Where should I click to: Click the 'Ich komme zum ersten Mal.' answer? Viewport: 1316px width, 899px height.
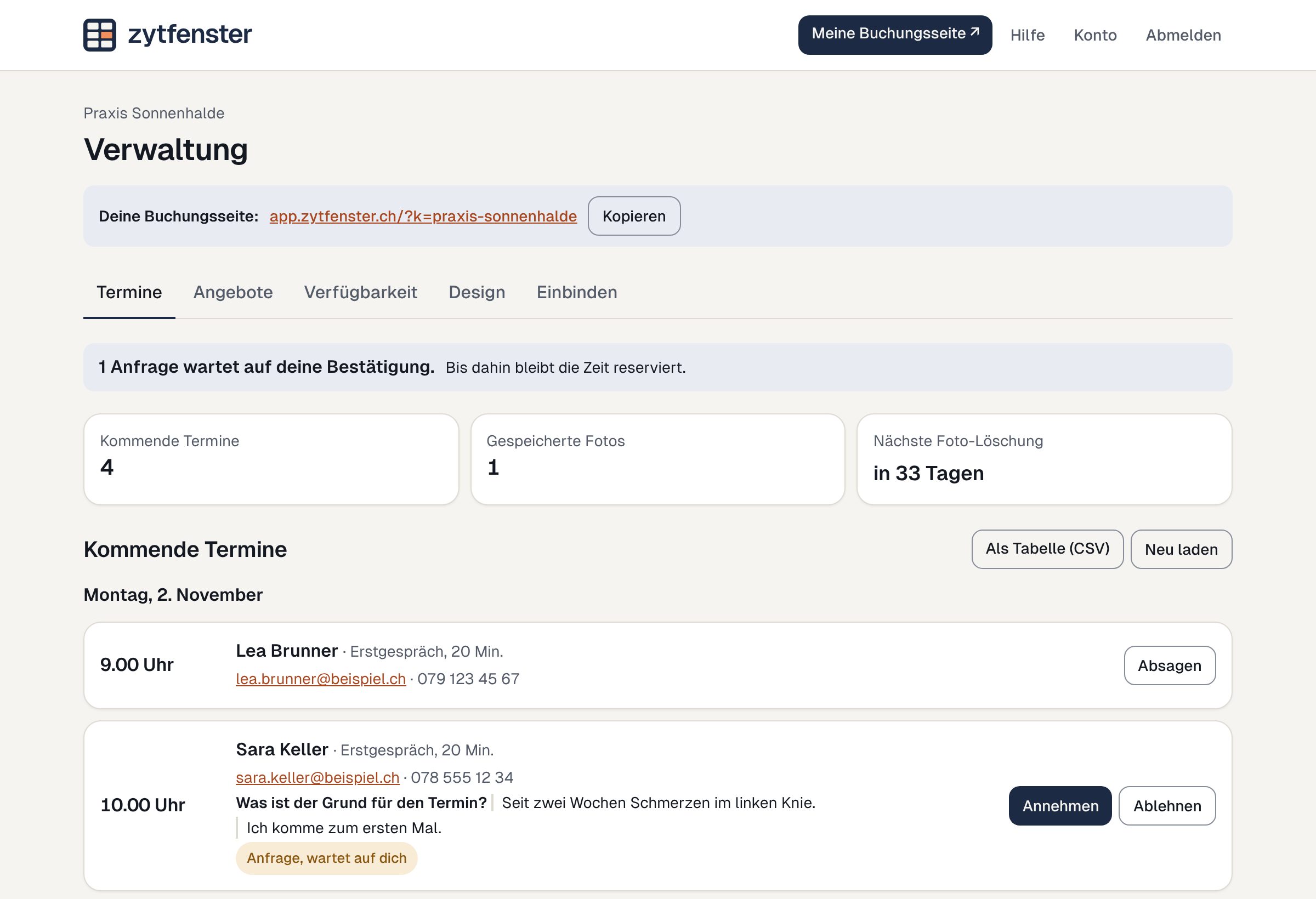click(344, 828)
